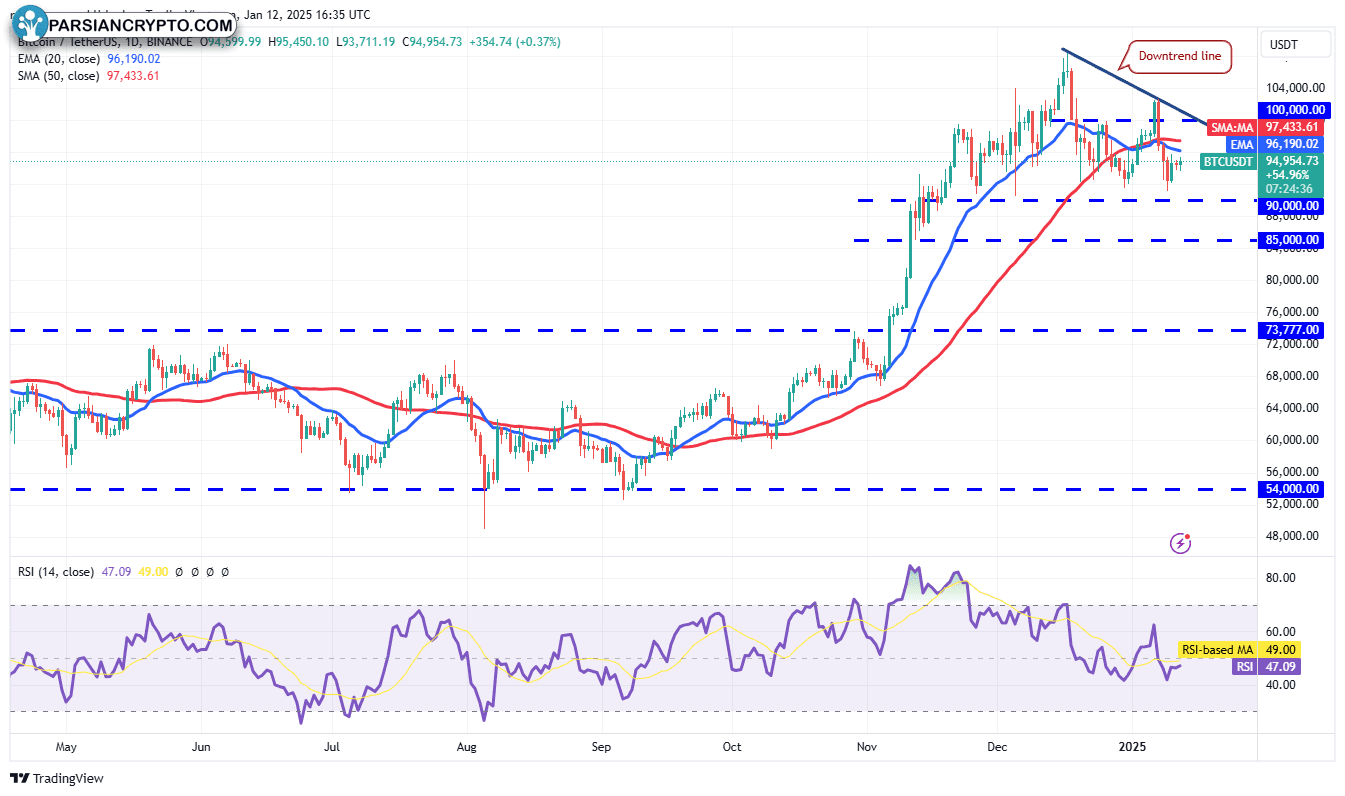
Task: Click the 90,000.00 price level label
Action: 1293,205
